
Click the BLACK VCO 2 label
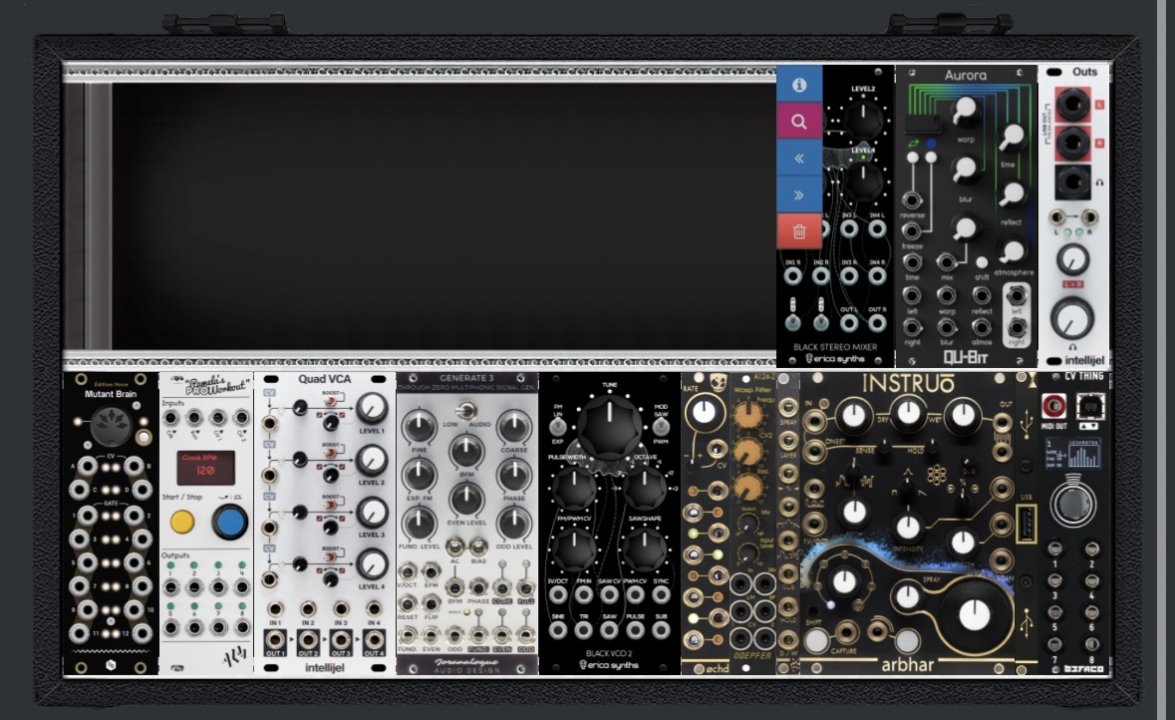point(609,653)
